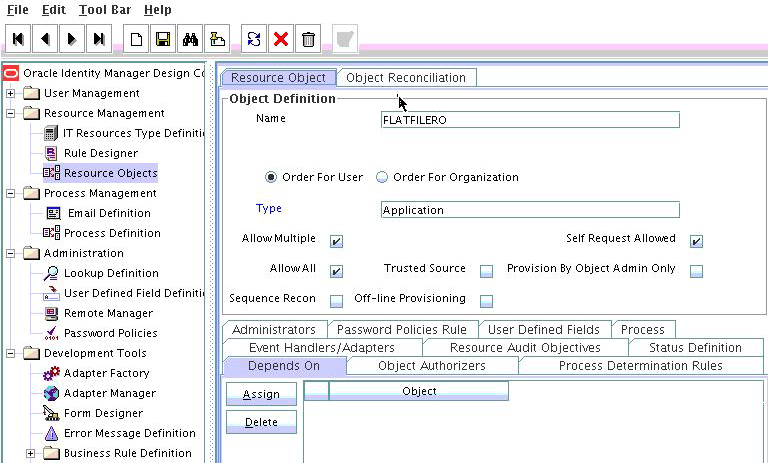Uncheck the Allow Multiple checkbox

point(336,241)
